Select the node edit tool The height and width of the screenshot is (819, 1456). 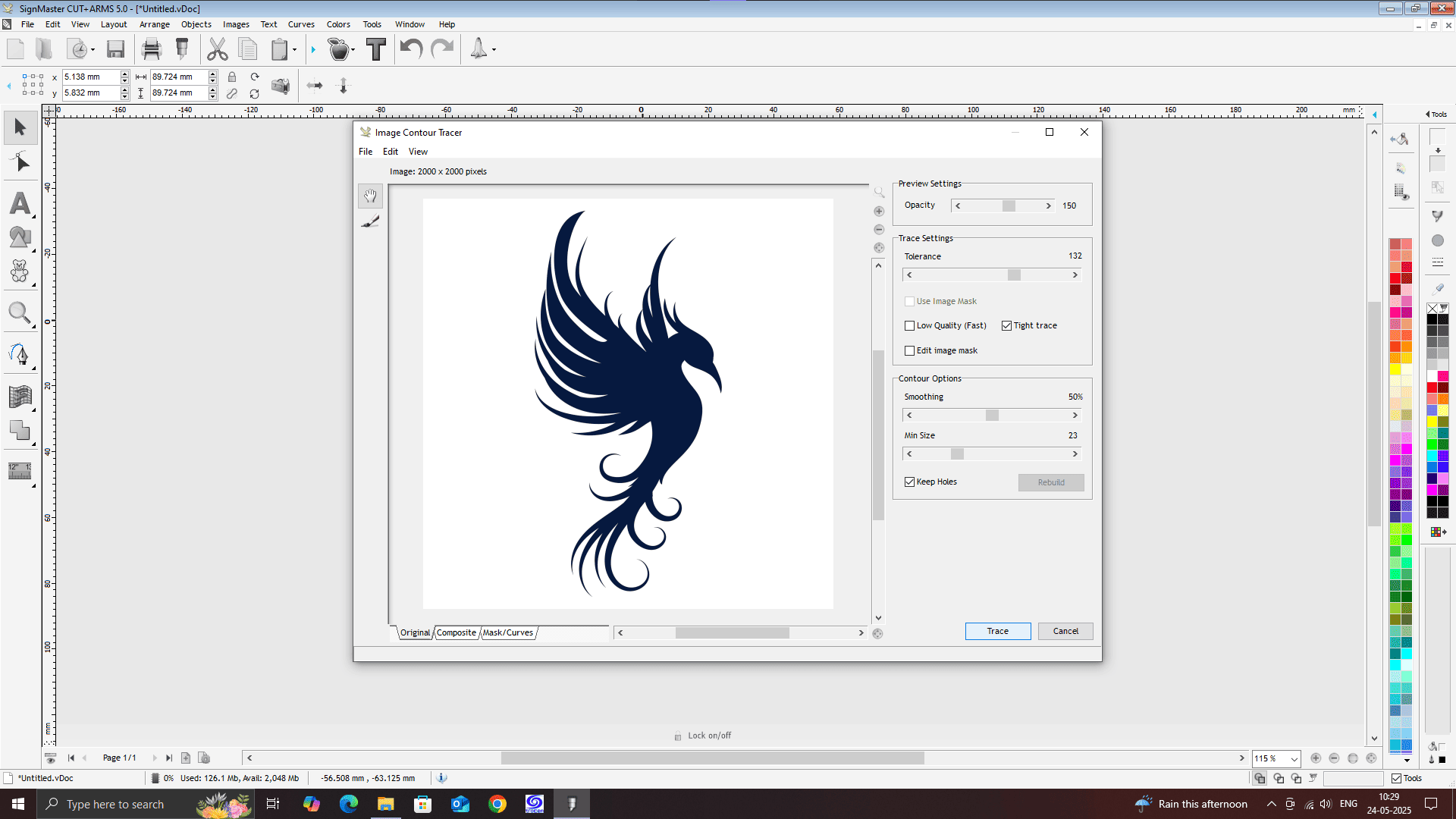(x=20, y=162)
